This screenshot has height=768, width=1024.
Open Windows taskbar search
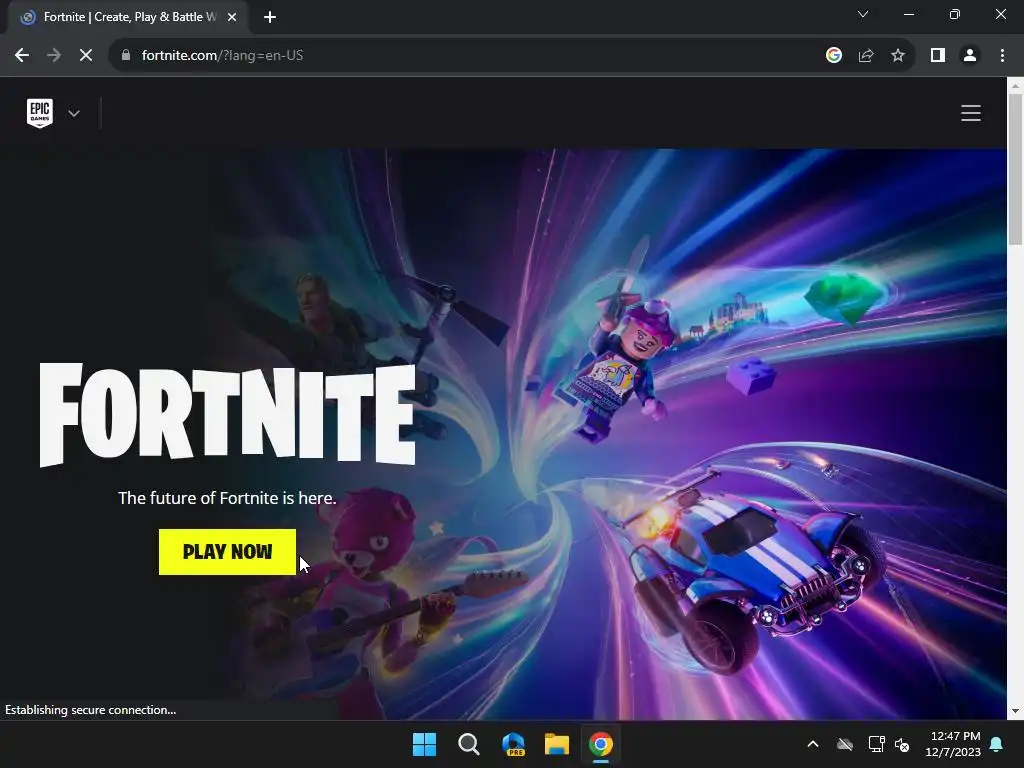tap(469, 744)
